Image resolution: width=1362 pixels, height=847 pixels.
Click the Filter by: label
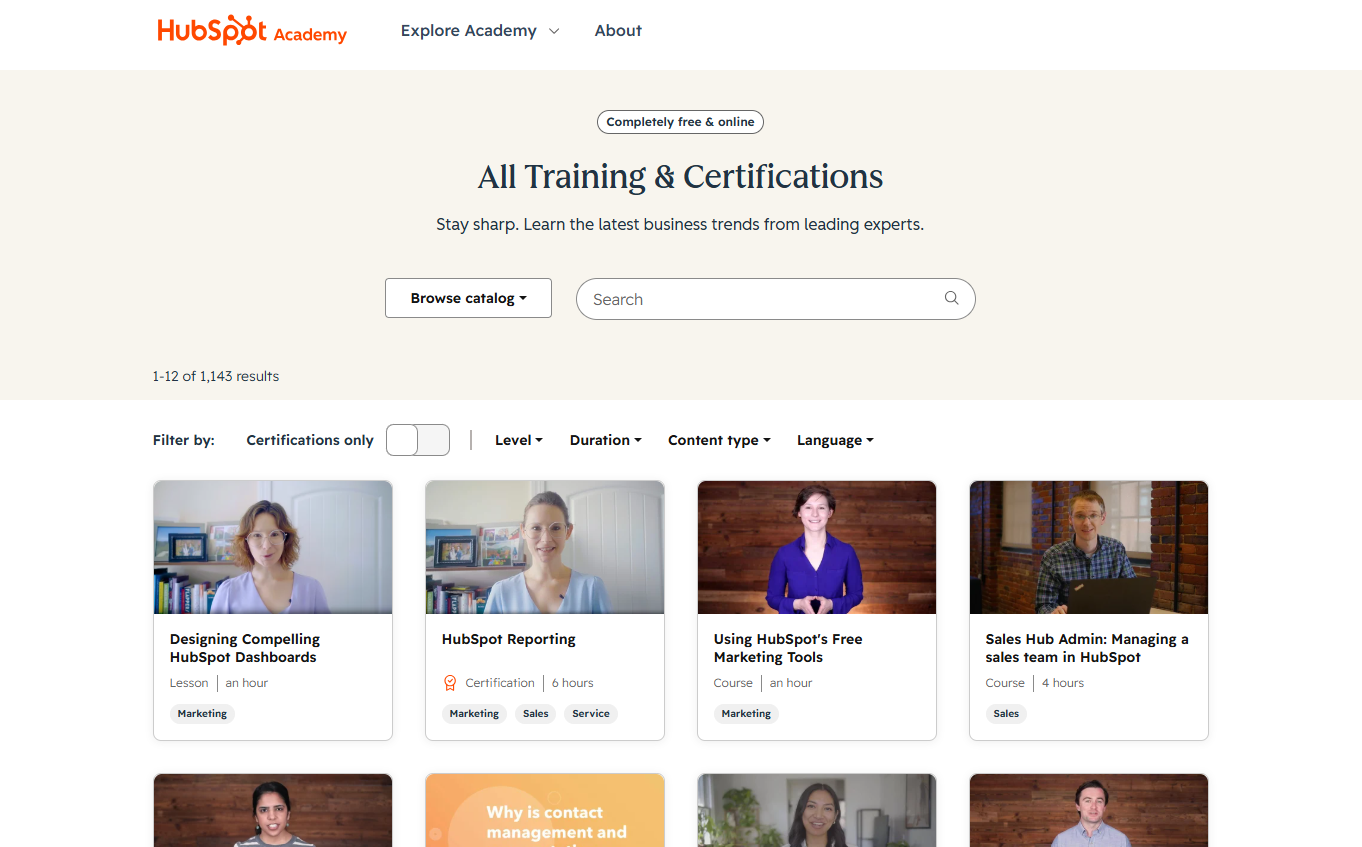pos(184,440)
